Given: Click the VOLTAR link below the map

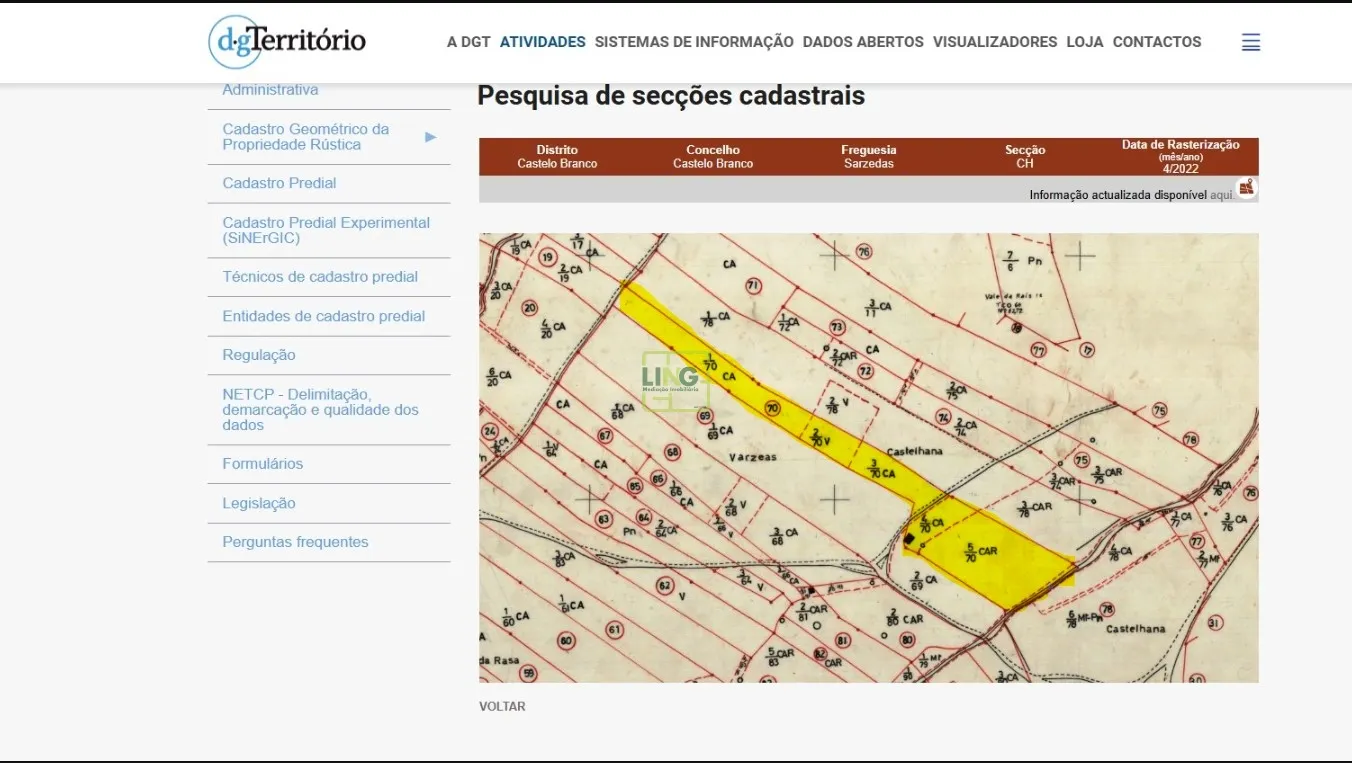Looking at the screenshot, I should (x=502, y=706).
